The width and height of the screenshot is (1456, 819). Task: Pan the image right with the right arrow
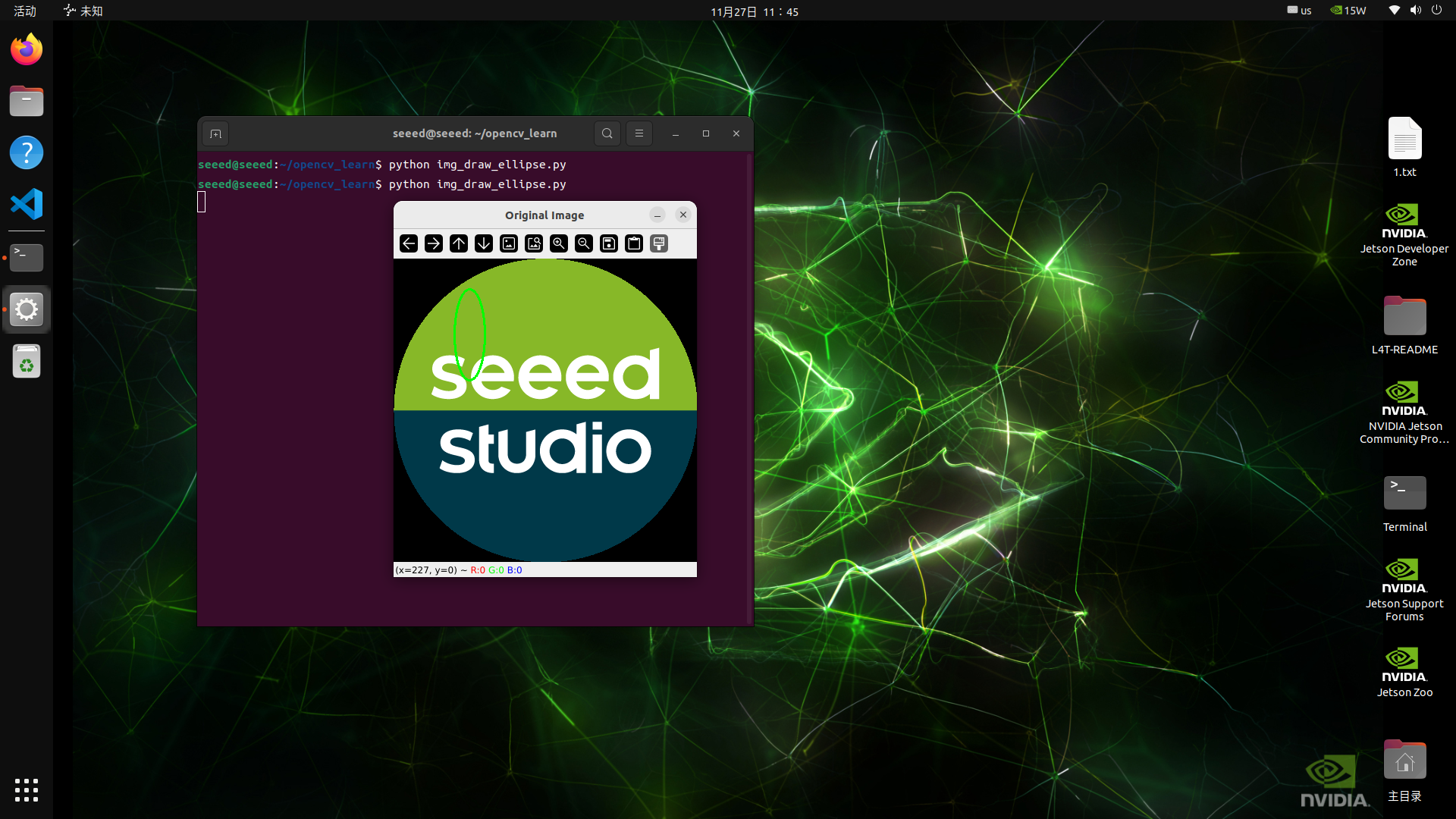(x=434, y=243)
